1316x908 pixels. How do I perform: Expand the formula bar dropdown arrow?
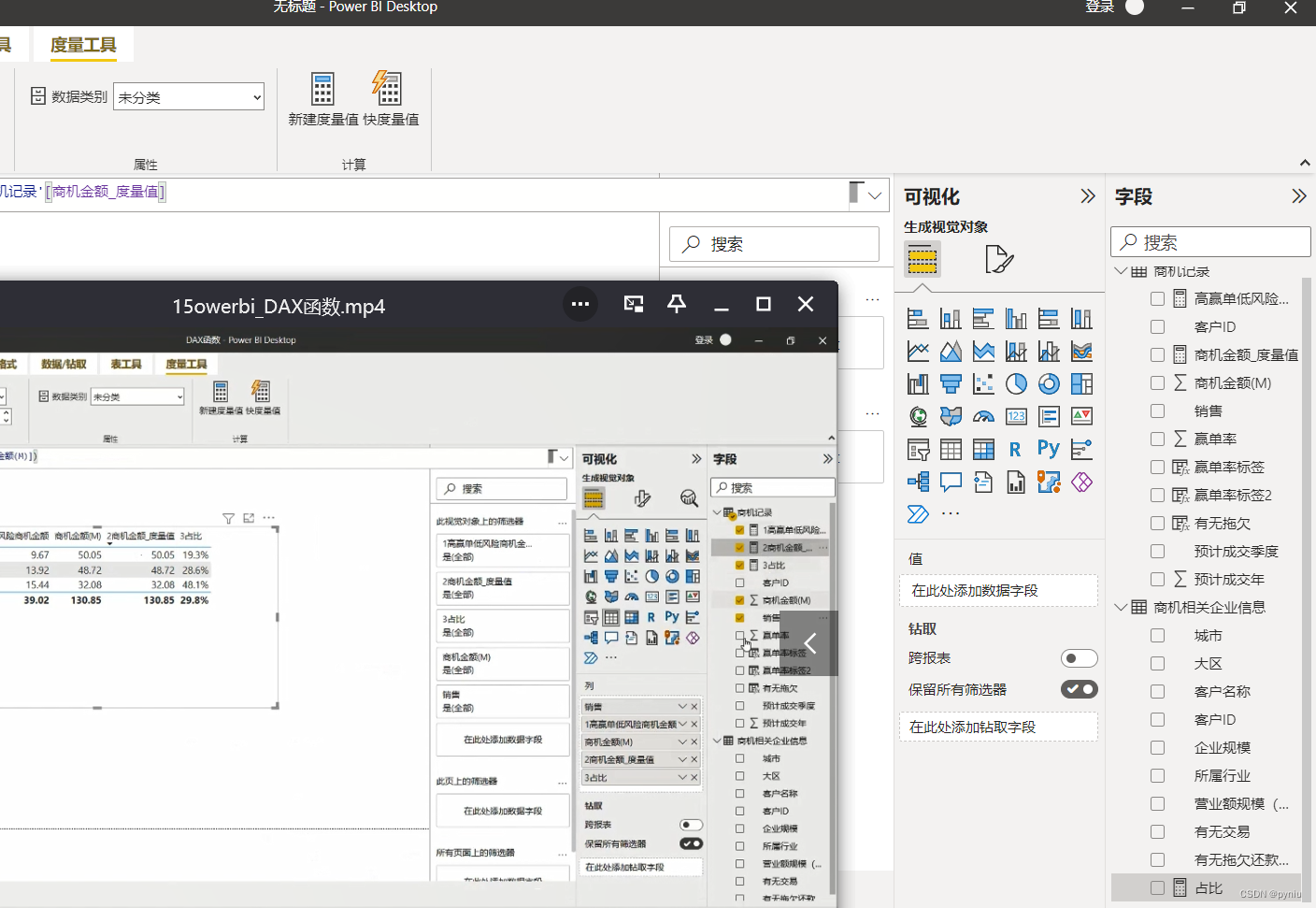coord(873,195)
